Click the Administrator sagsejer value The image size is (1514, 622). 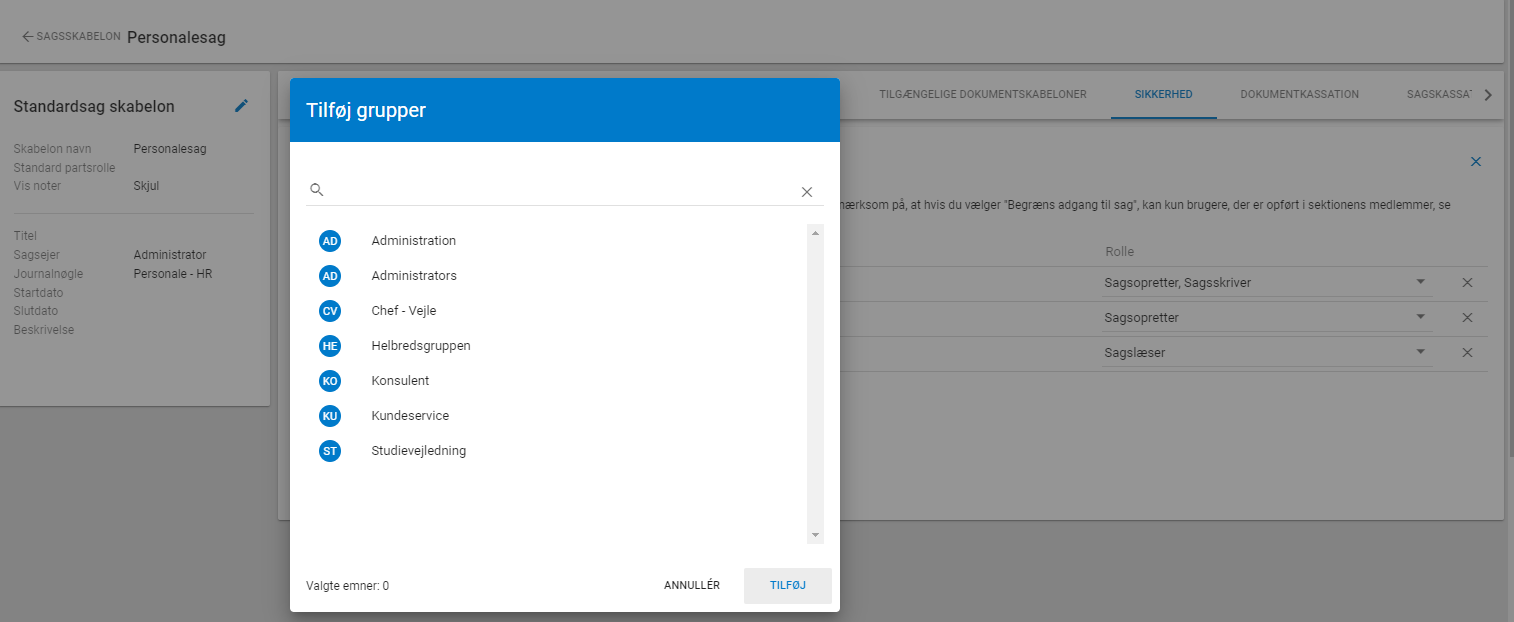170,255
